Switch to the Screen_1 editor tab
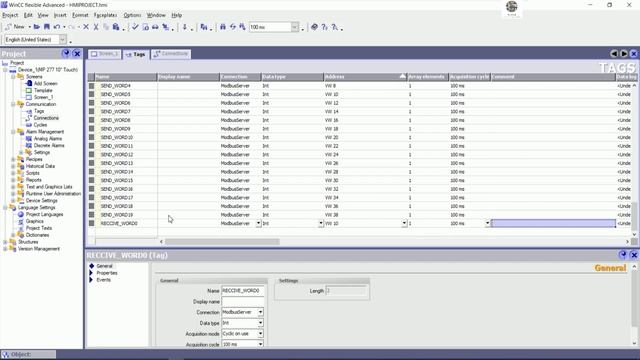This screenshot has height=360, width=640. (x=105, y=54)
